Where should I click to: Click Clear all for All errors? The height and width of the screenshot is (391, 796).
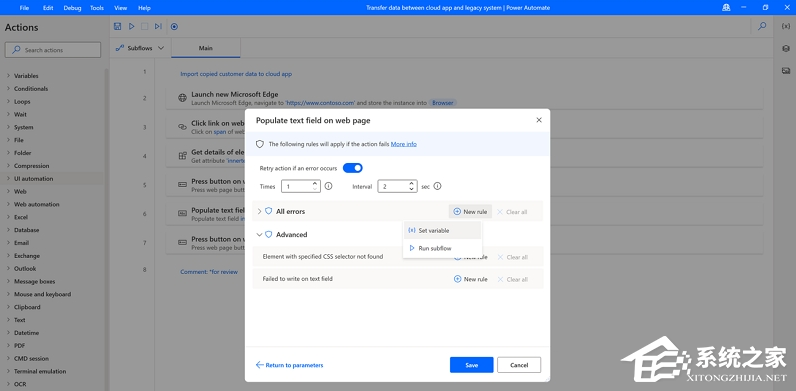click(x=512, y=212)
